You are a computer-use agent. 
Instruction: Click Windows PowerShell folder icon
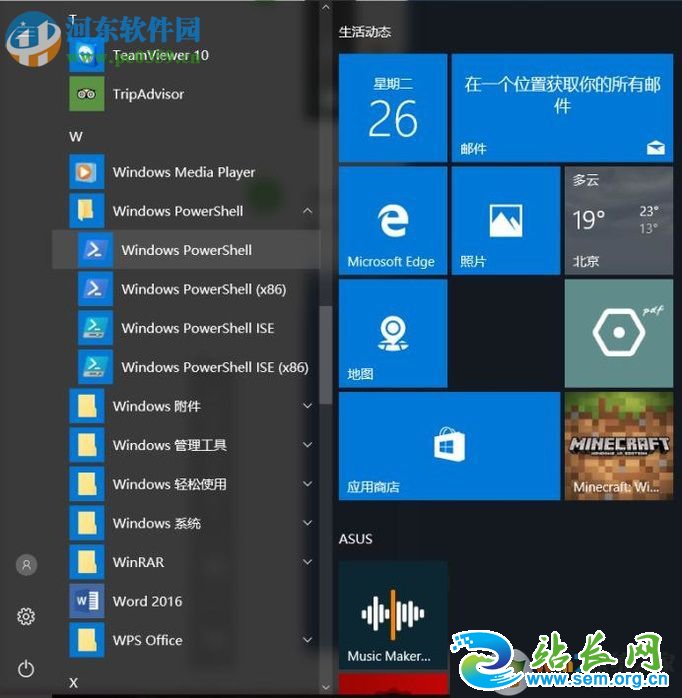click(x=87, y=211)
